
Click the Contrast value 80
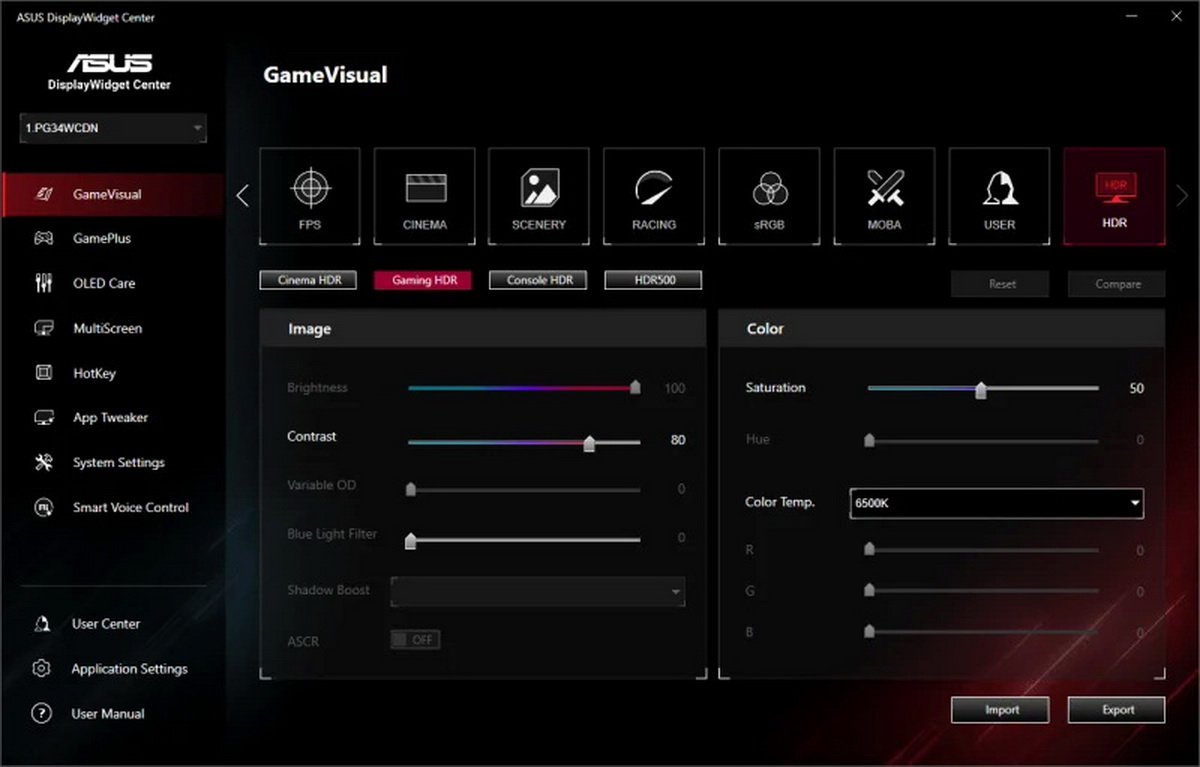(678, 440)
